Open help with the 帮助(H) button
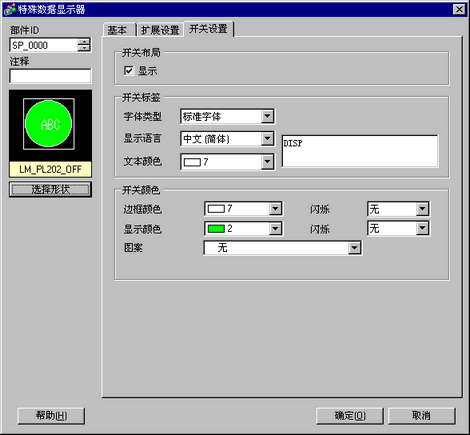Image resolution: width=470 pixels, height=435 pixels. point(51,416)
